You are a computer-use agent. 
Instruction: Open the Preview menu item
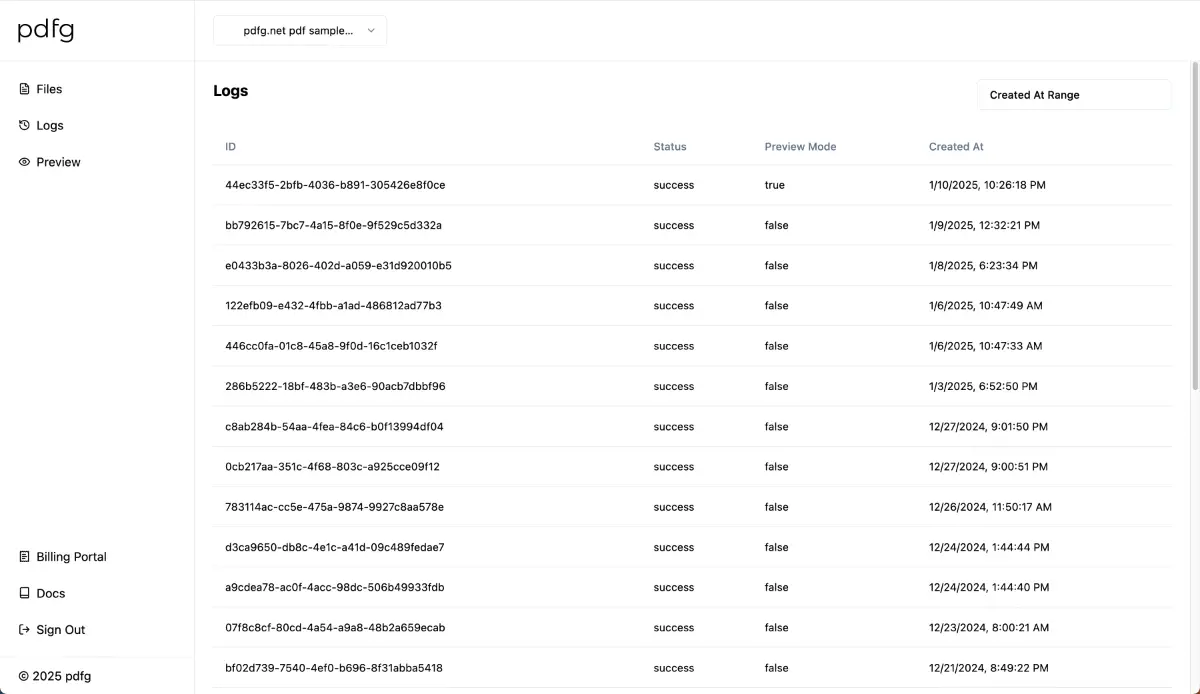(58, 162)
